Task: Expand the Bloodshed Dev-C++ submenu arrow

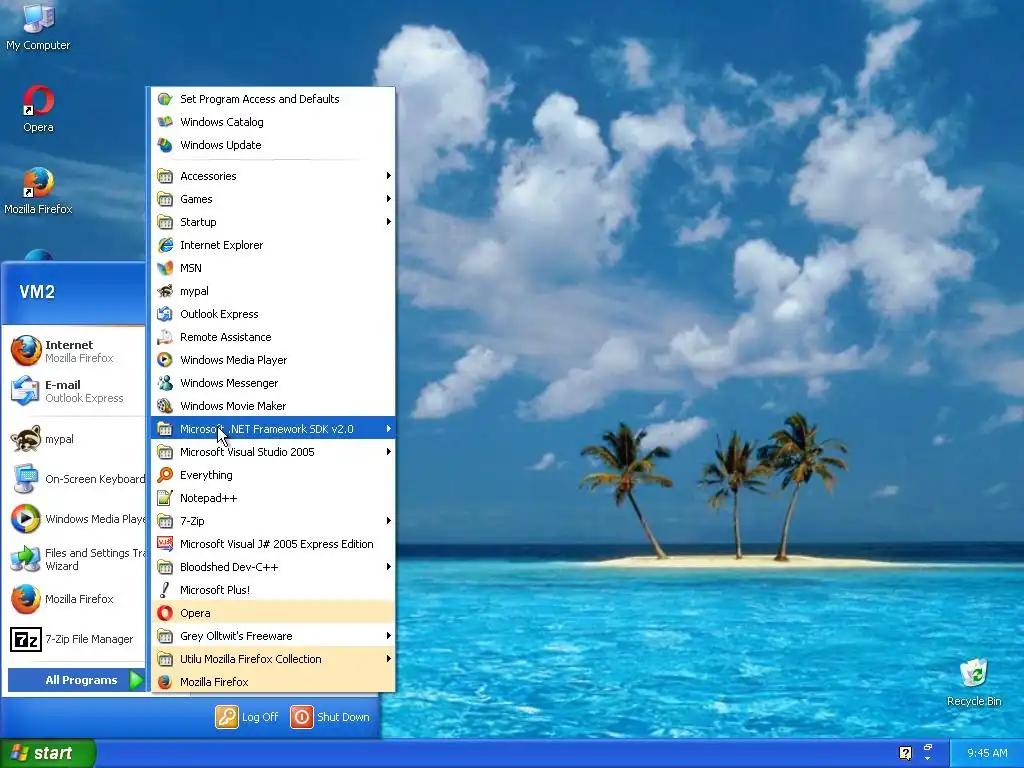Action: 389,566
